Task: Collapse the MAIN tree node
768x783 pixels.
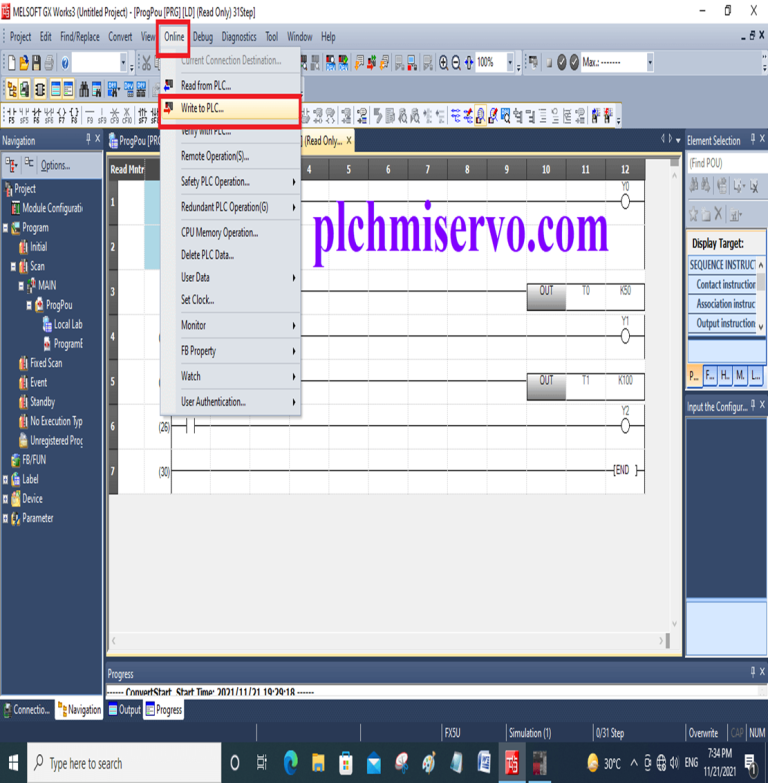Action: [x=21, y=286]
